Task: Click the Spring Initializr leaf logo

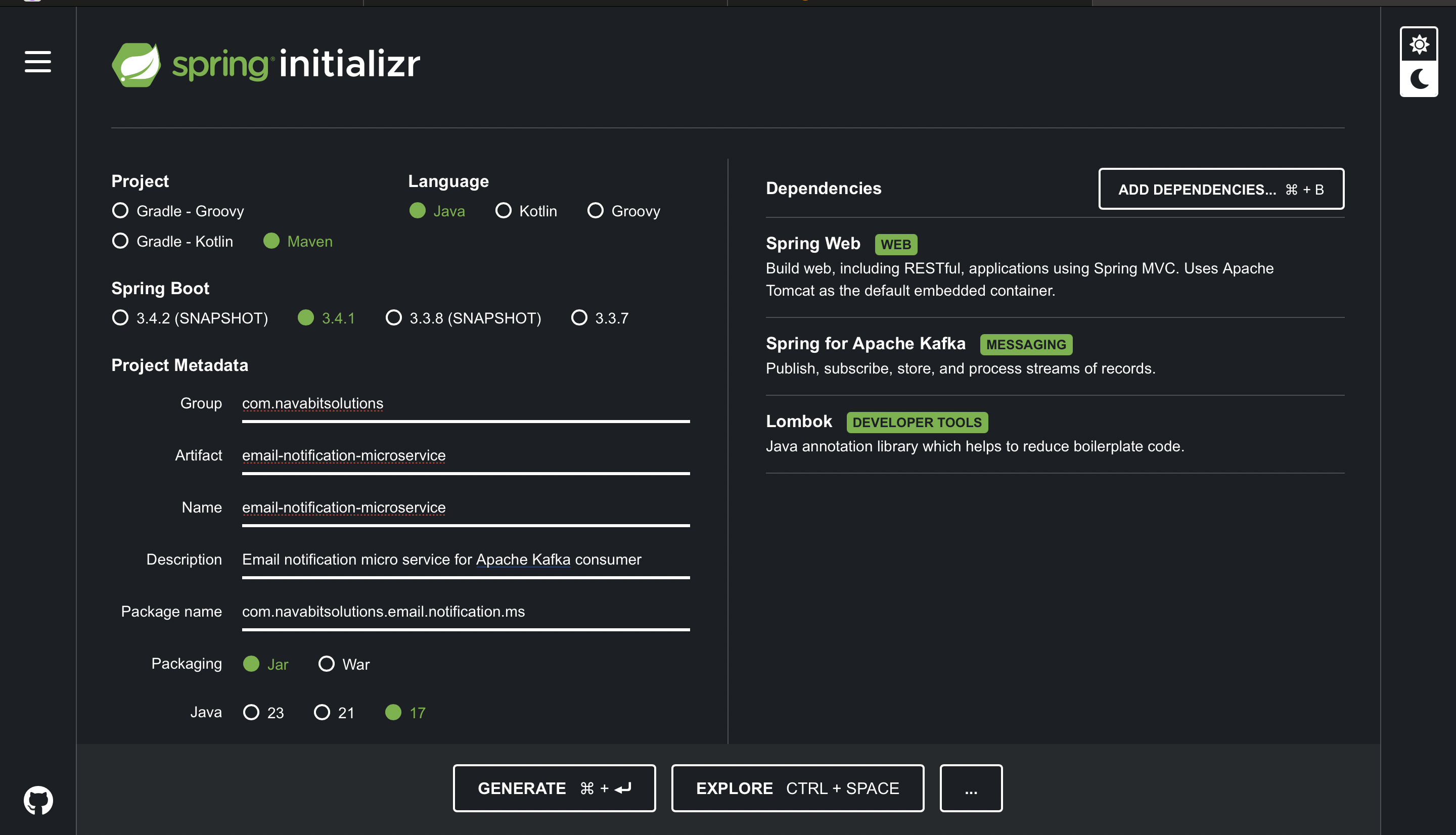Action: [x=136, y=64]
